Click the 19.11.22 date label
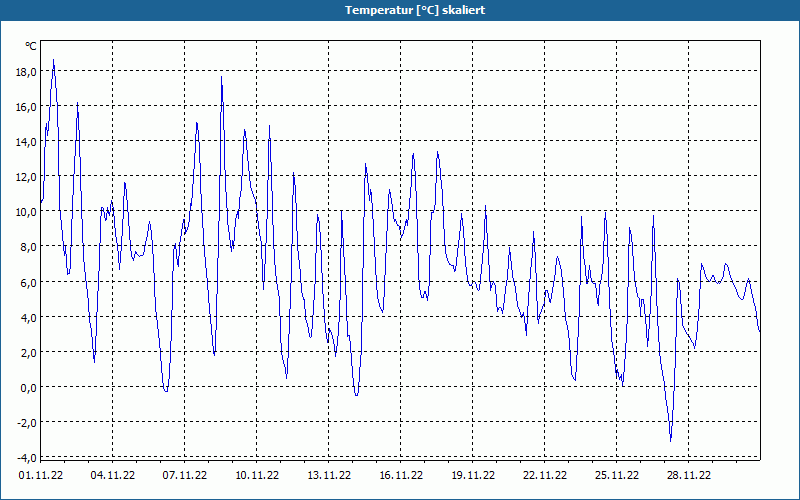The width and height of the screenshot is (800, 500). 472,475
